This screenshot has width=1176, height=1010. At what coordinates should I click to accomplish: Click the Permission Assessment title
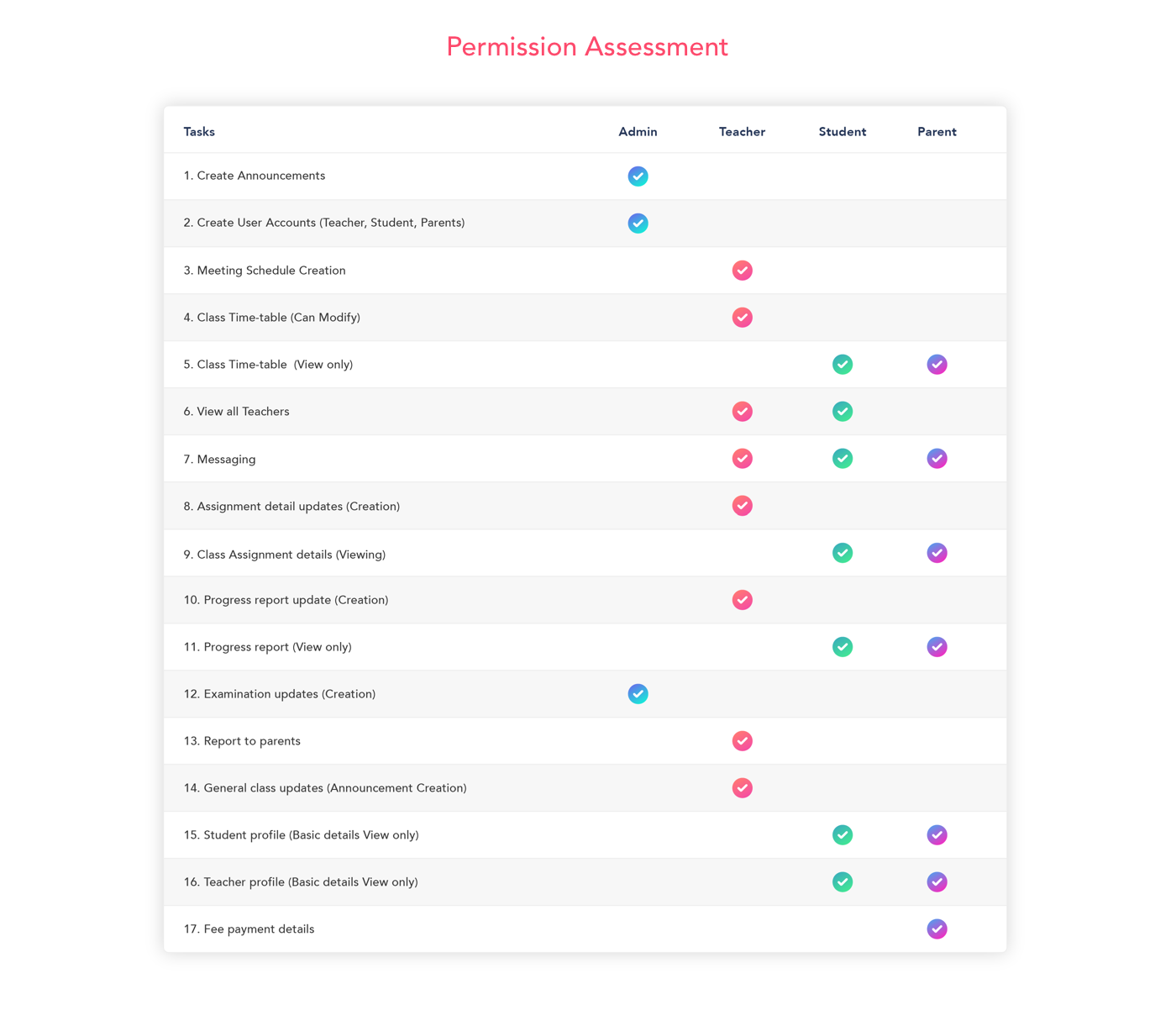587,47
